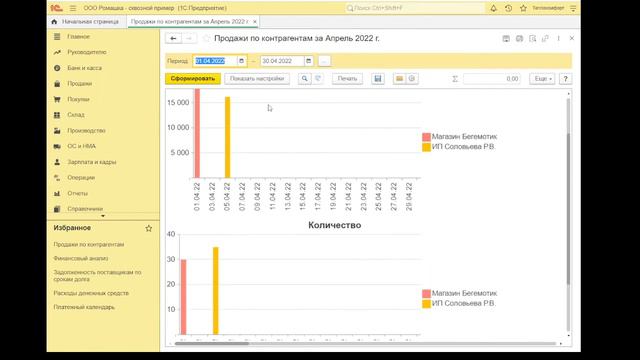
Task: Open calendar for start date
Action: tap(242, 61)
